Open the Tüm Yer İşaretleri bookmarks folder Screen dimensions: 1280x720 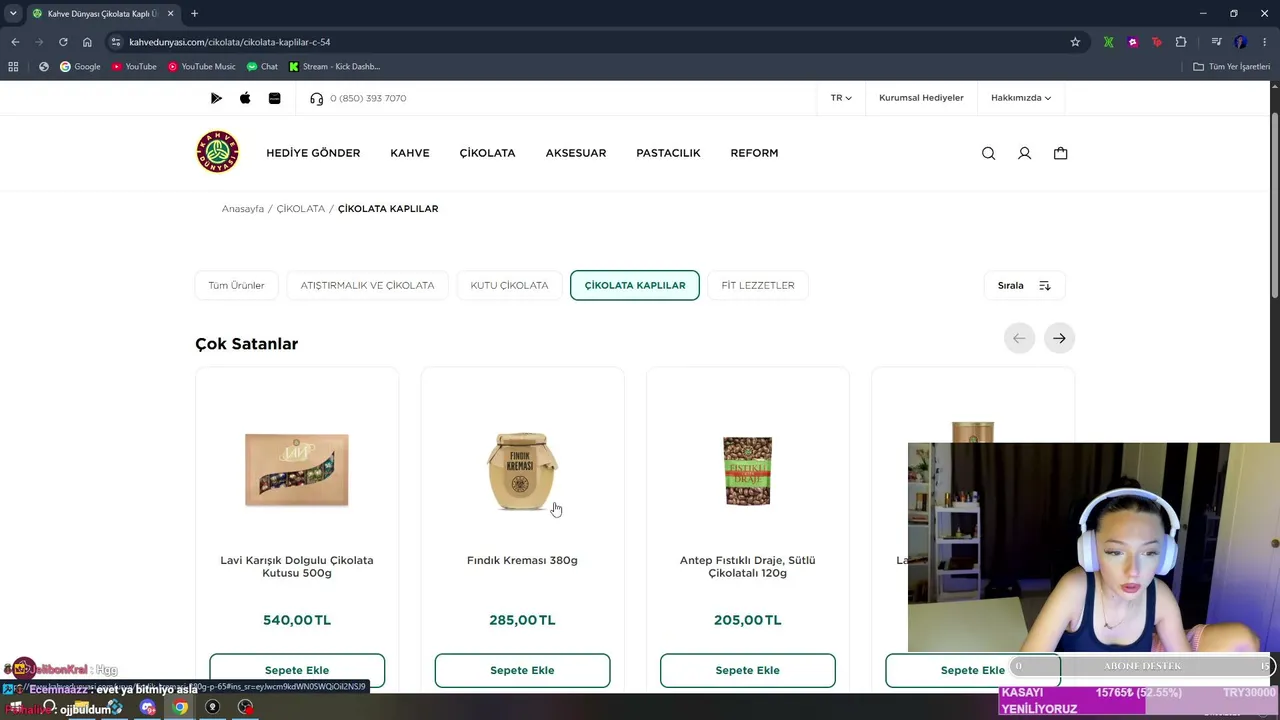point(1232,67)
